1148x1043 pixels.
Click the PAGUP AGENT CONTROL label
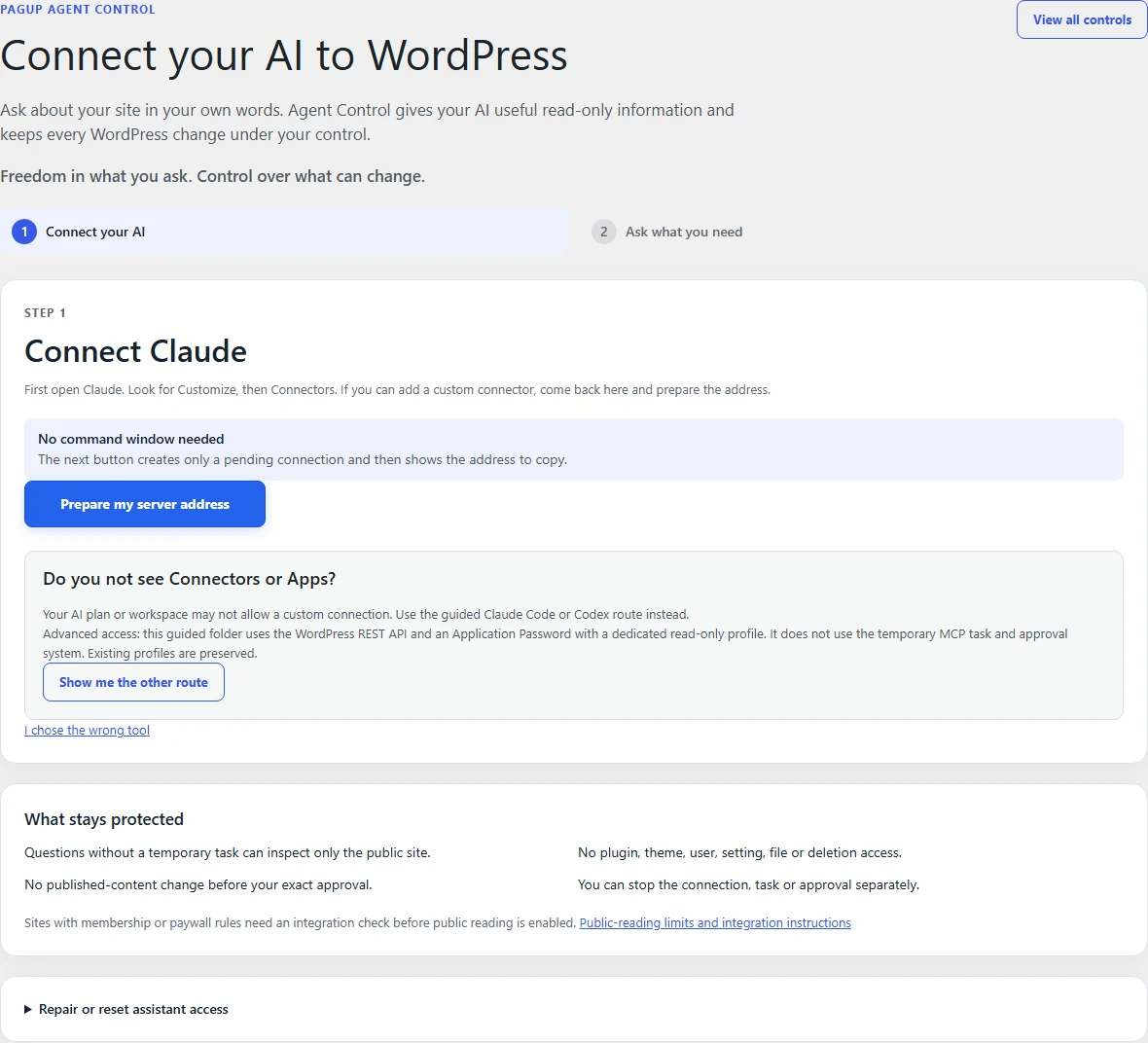(x=78, y=10)
